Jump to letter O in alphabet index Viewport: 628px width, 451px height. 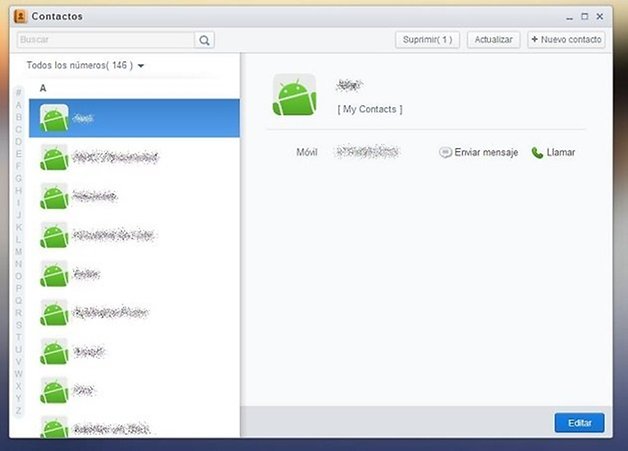[18, 276]
